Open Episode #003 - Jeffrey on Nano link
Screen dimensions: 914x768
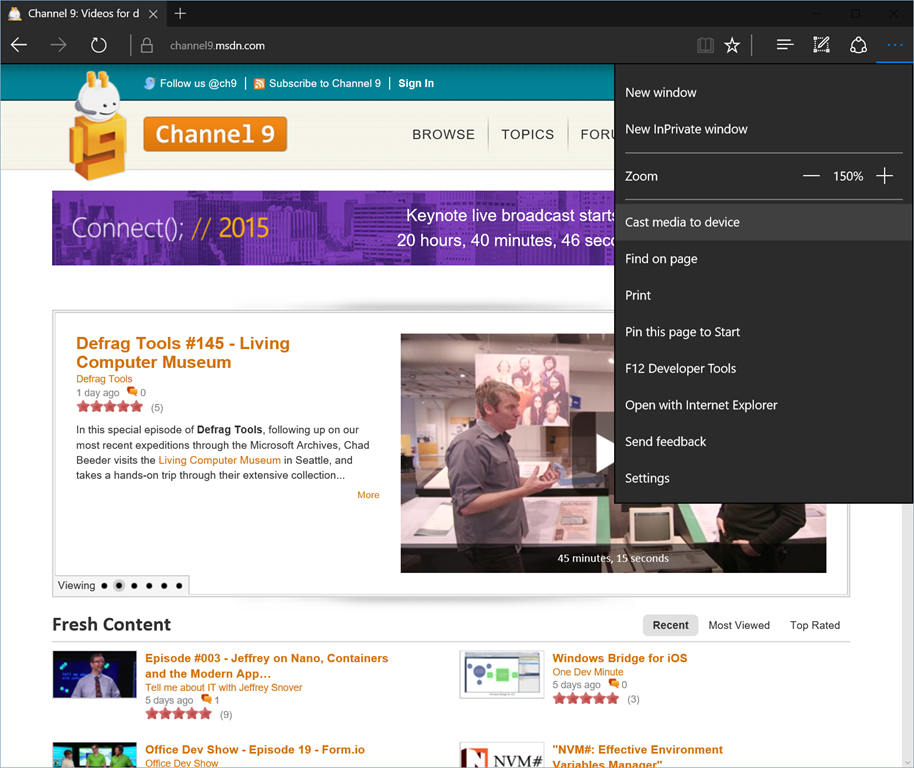[x=266, y=666]
